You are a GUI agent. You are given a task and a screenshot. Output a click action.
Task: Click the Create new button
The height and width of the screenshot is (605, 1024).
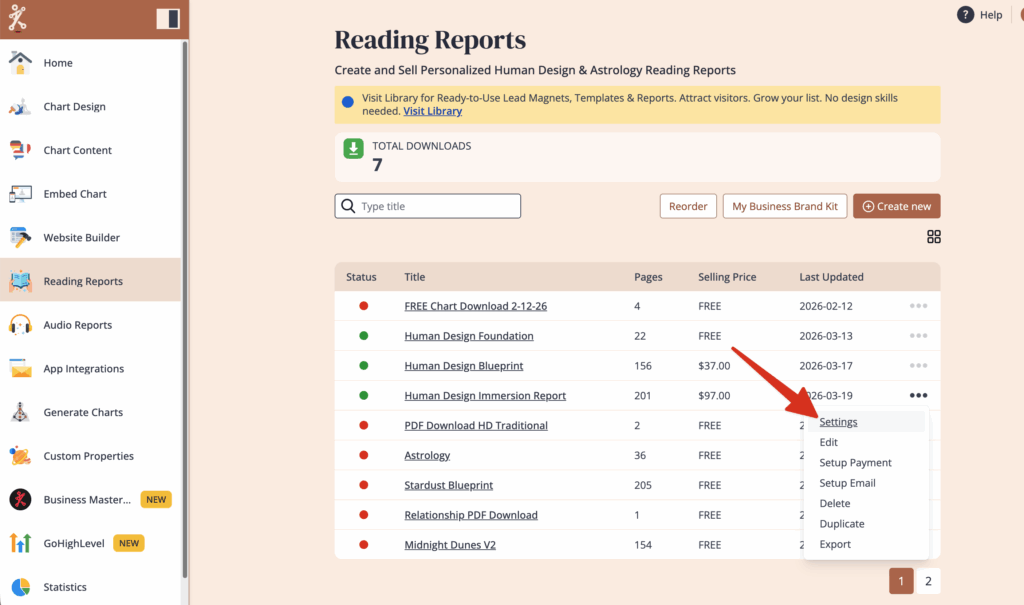[x=896, y=206]
